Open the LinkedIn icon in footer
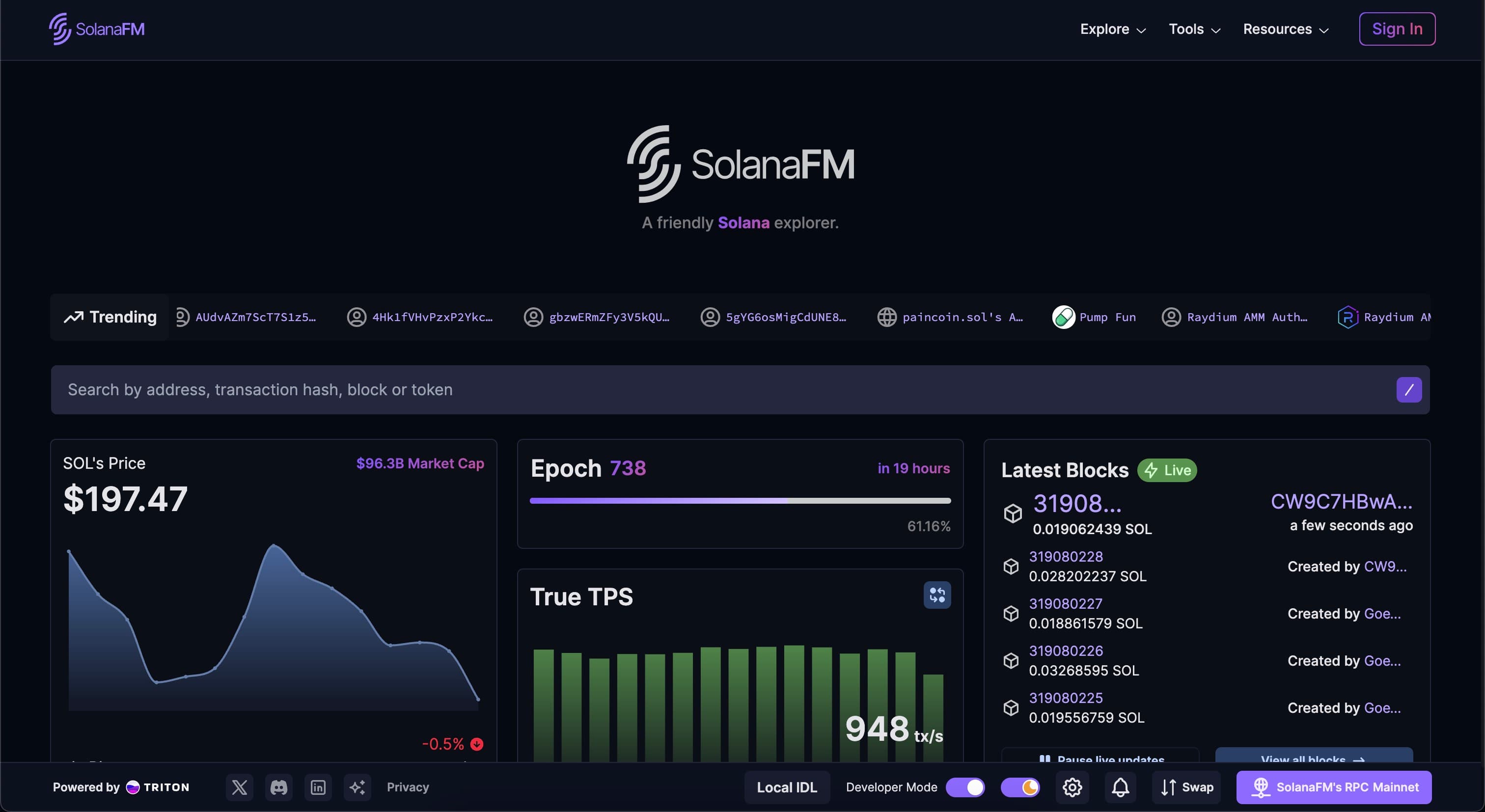 click(318, 787)
